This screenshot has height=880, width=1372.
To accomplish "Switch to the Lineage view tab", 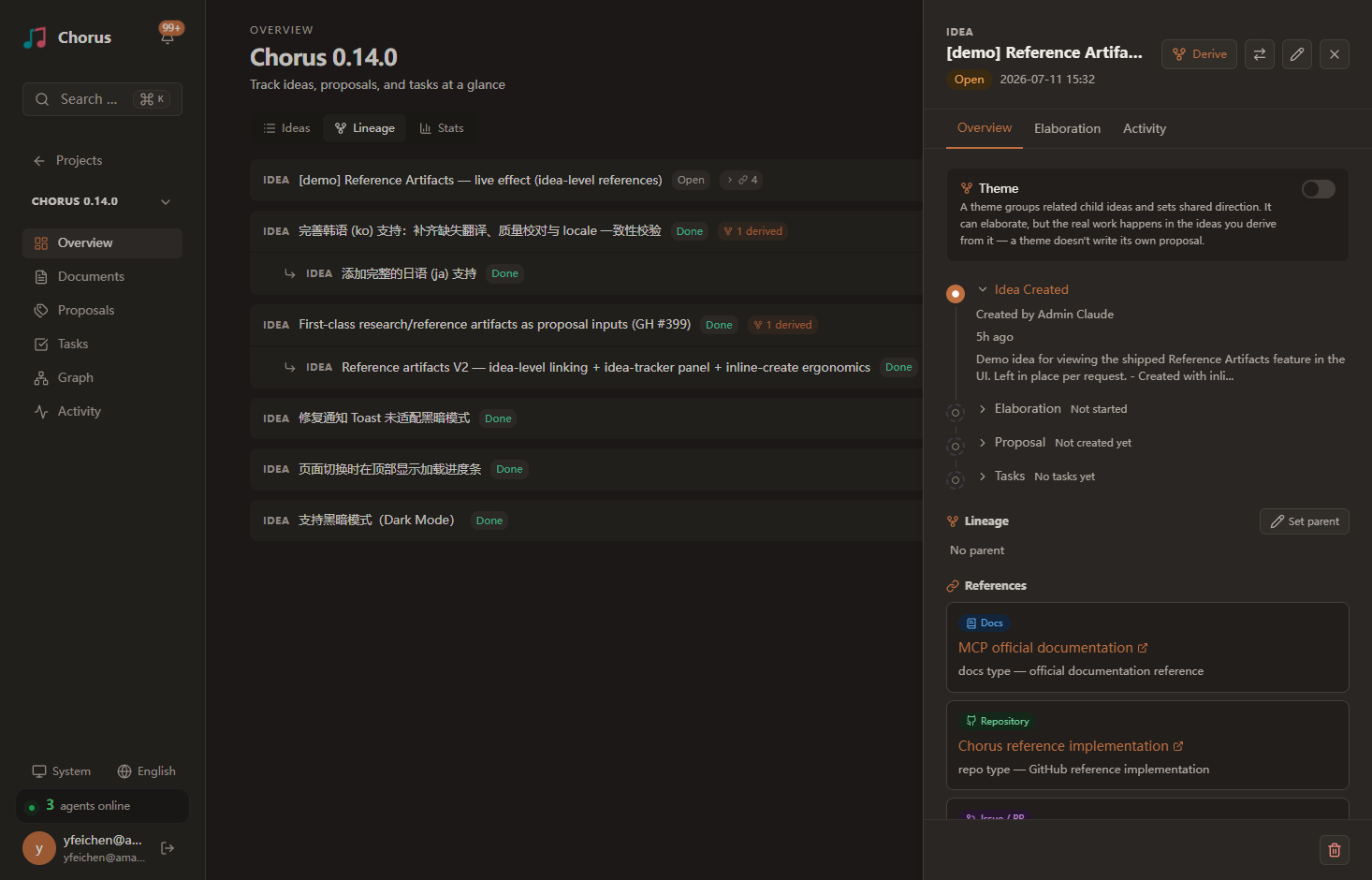I will point(365,128).
